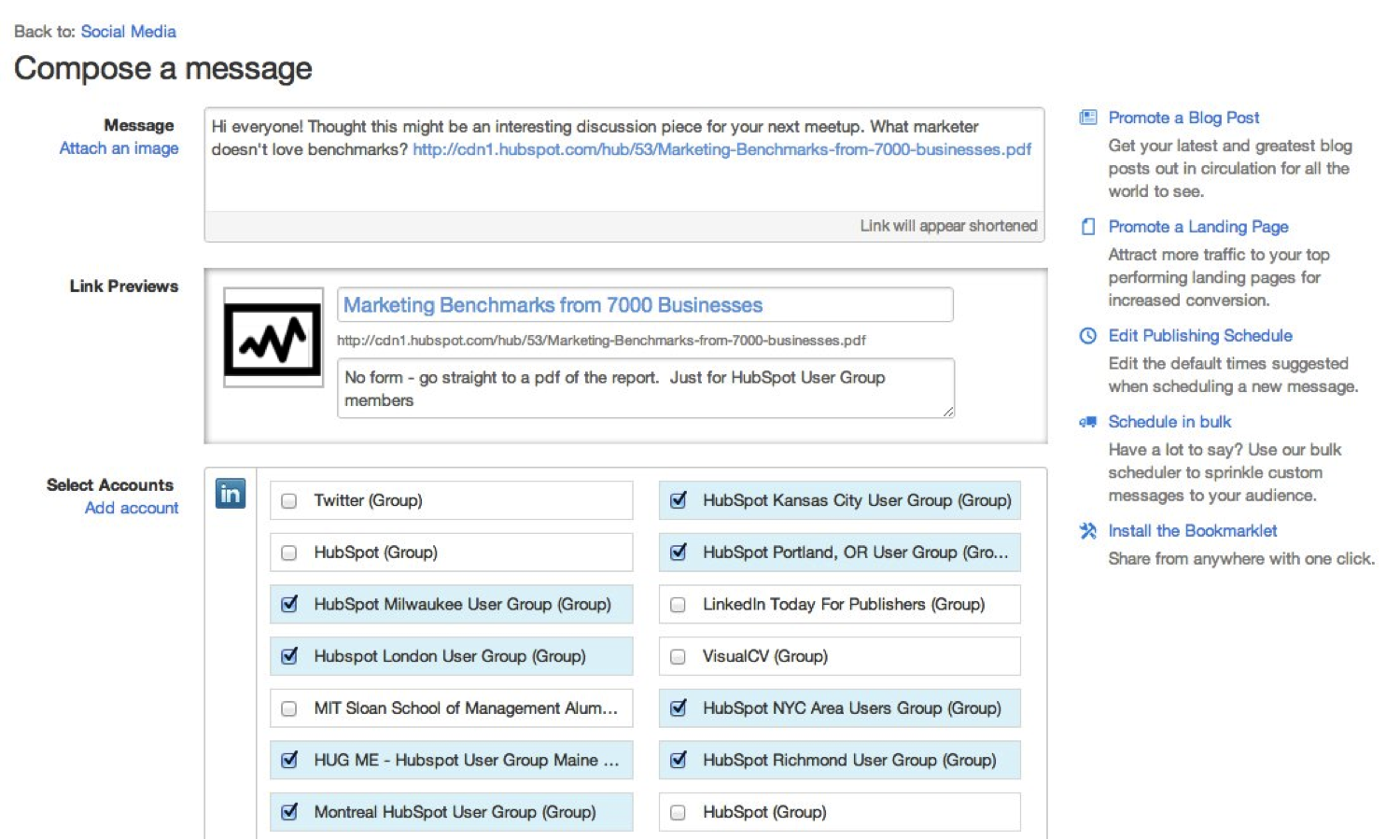Click the Add account link
Viewport: 1400px width, 840px height.
(131, 508)
